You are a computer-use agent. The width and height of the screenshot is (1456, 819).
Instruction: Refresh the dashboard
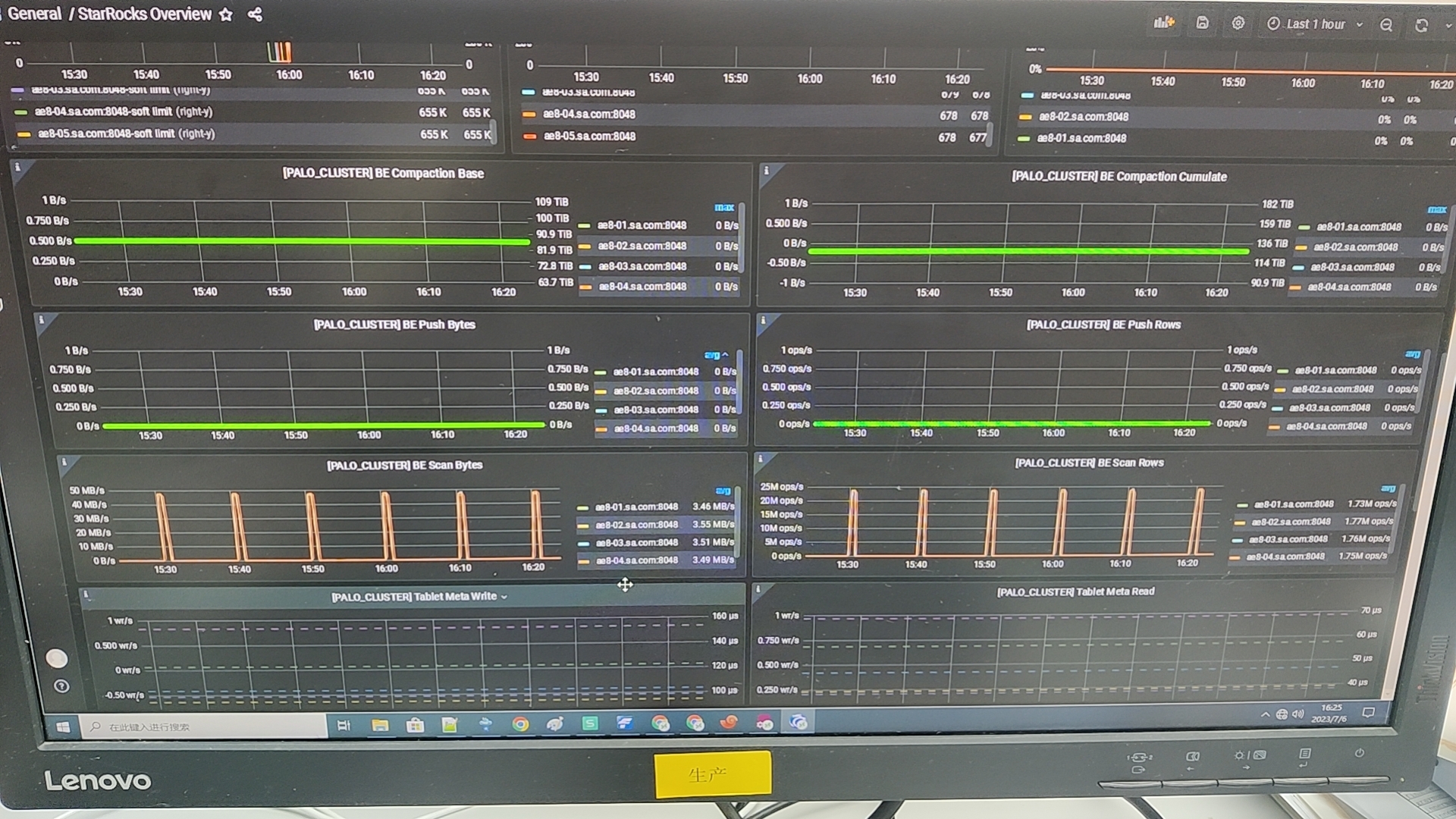click(x=1422, y=26)
